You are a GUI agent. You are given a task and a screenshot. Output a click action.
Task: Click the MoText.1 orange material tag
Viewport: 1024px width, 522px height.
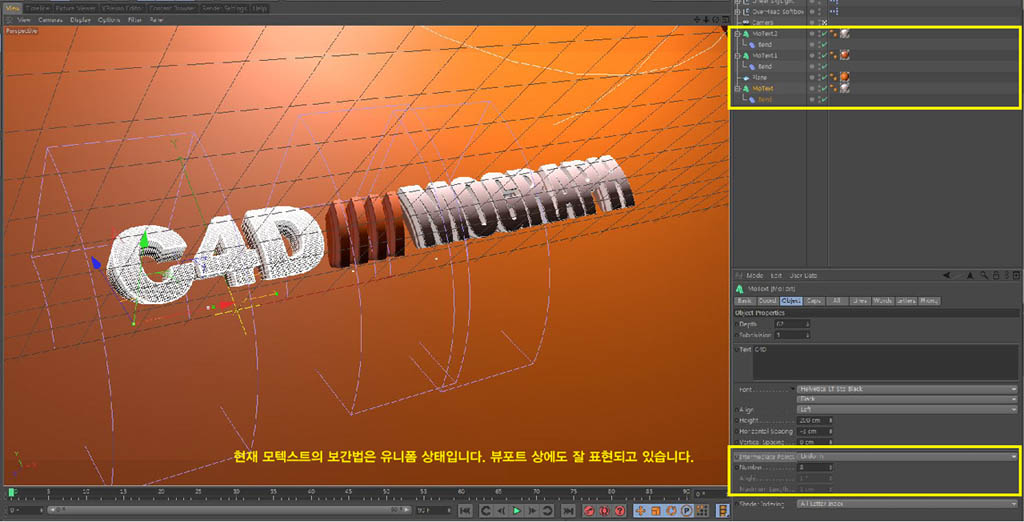(844, 55)
